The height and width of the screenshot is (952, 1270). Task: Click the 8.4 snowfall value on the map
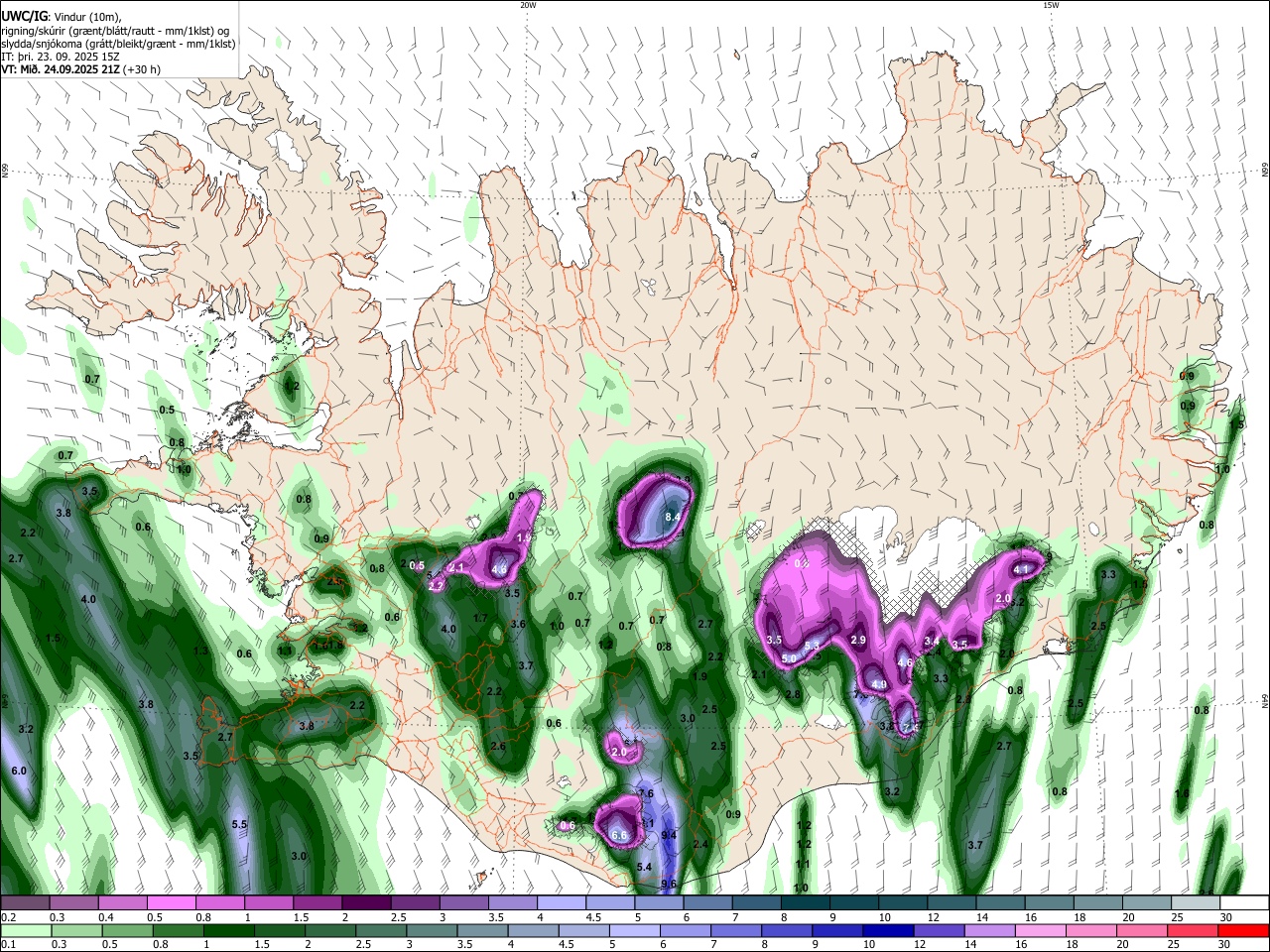672,517
